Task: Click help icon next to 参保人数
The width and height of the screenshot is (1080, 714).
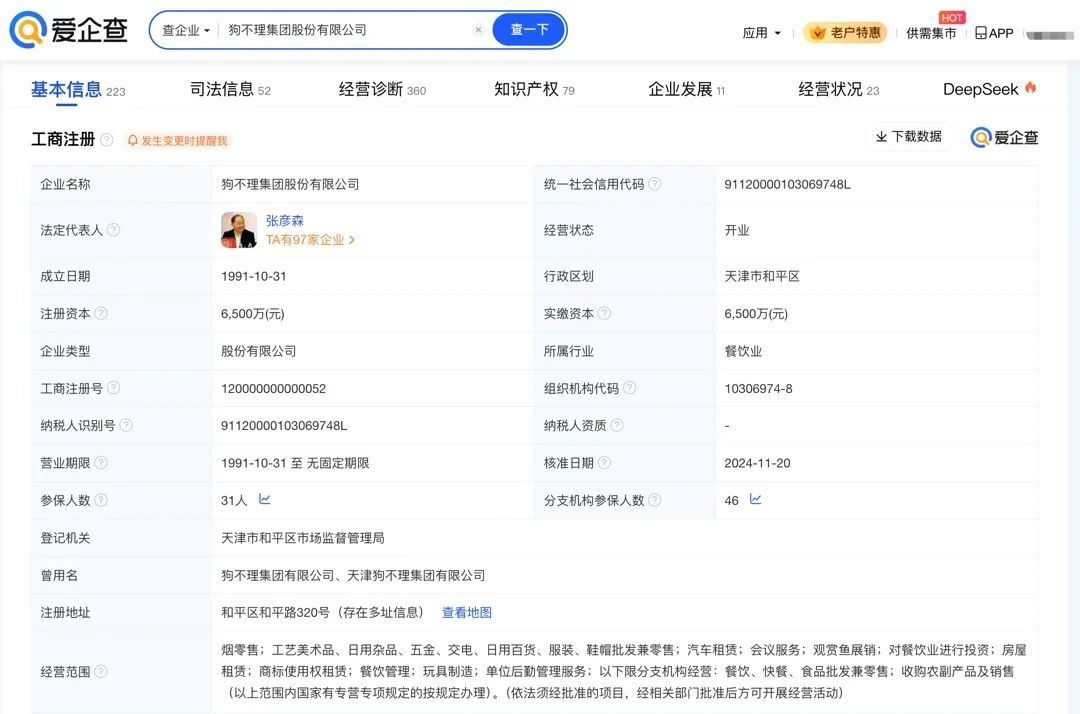Action: click(101, 500)
